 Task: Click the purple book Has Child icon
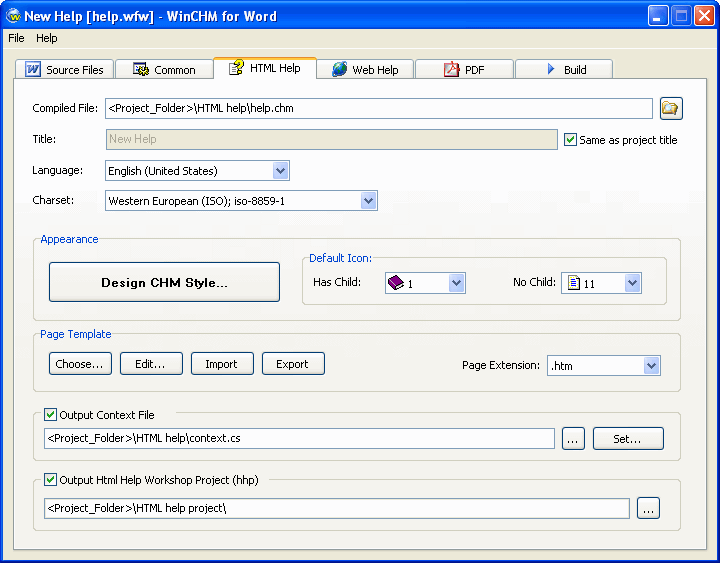pyautogui.click(x=396, y=283)
